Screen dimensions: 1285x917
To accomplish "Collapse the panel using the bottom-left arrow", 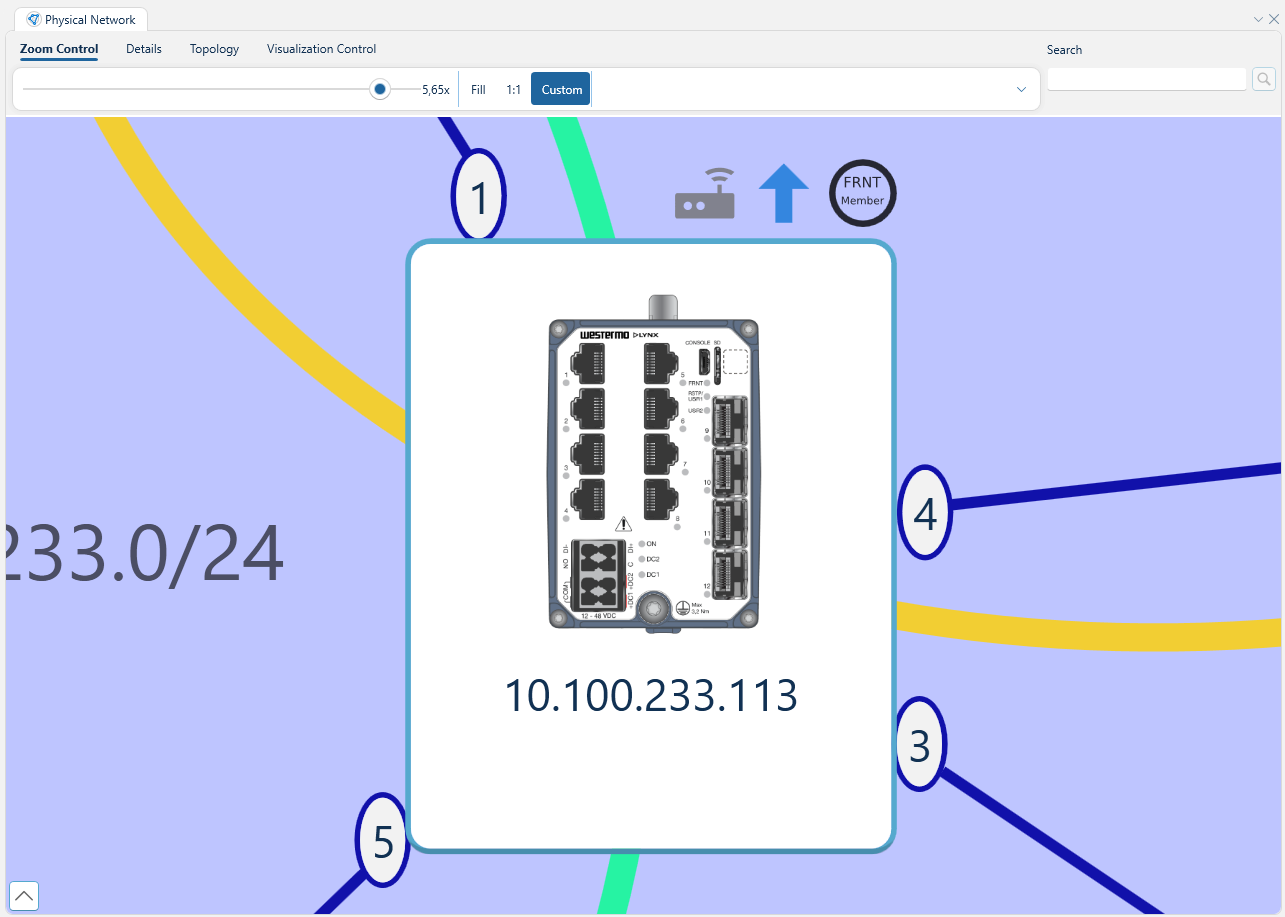I will [23, 895].
